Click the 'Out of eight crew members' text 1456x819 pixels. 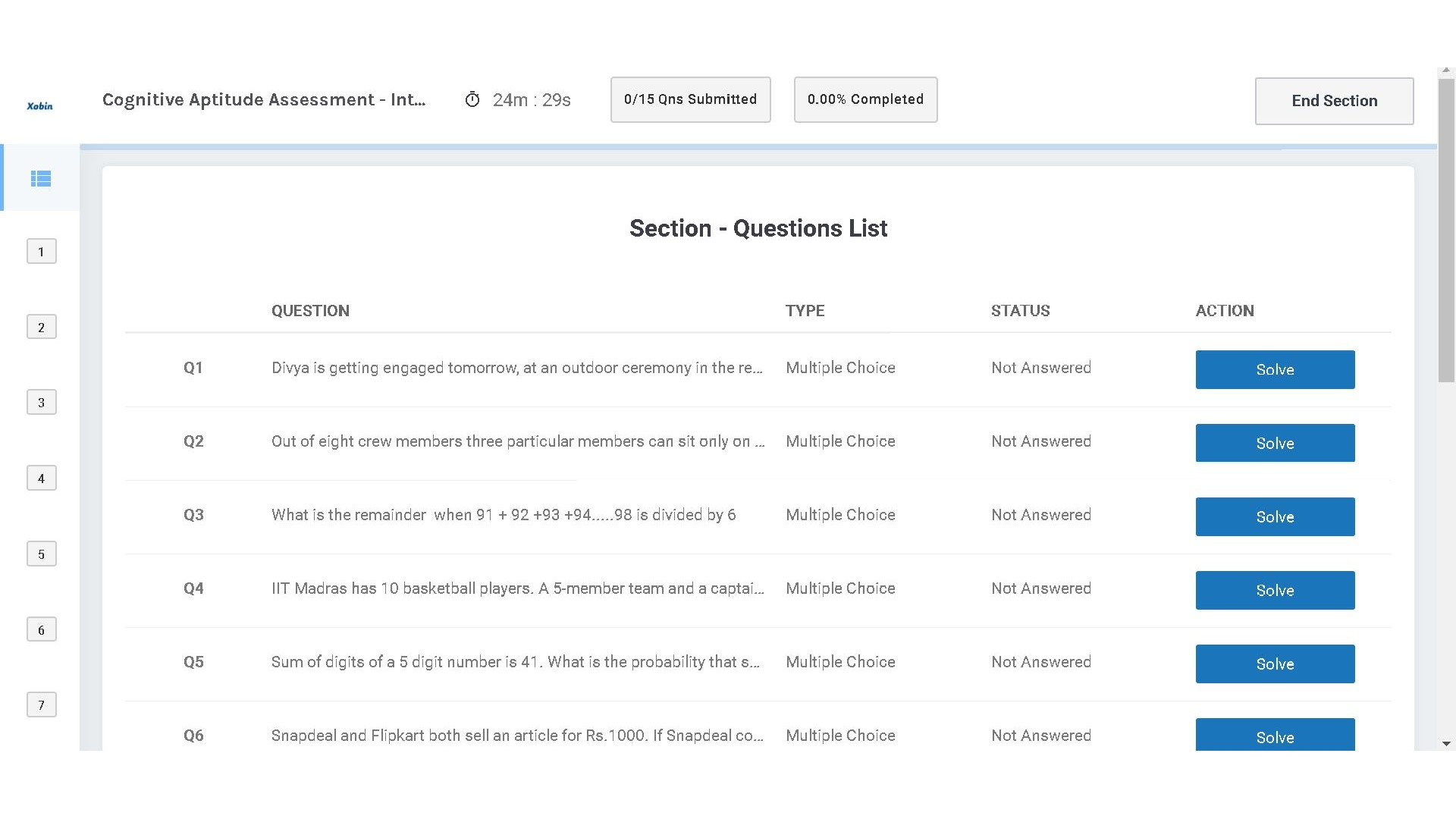pyautogui.click(x=518, y=441)
